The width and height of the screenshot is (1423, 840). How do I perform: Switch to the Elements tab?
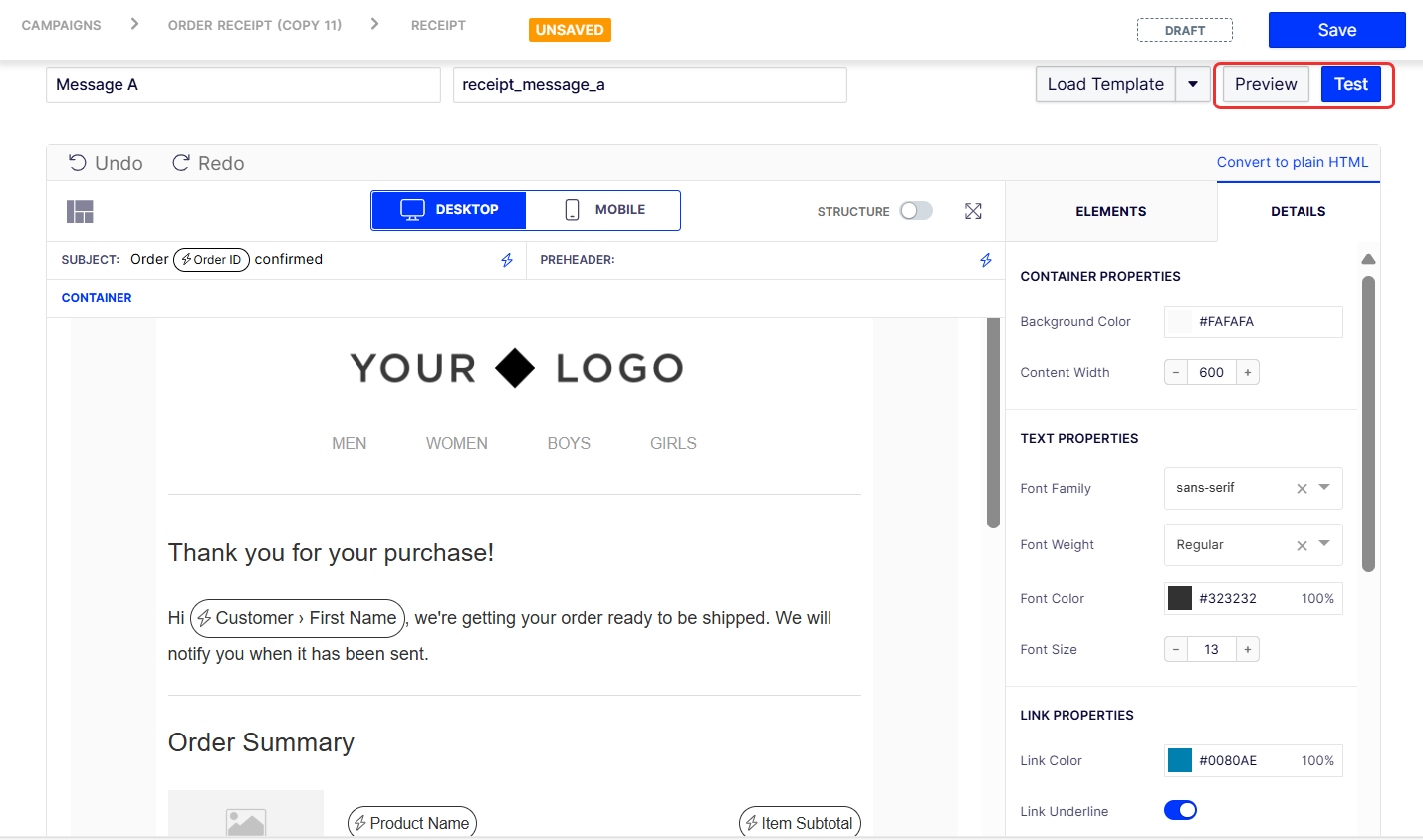click(1111, 211)
